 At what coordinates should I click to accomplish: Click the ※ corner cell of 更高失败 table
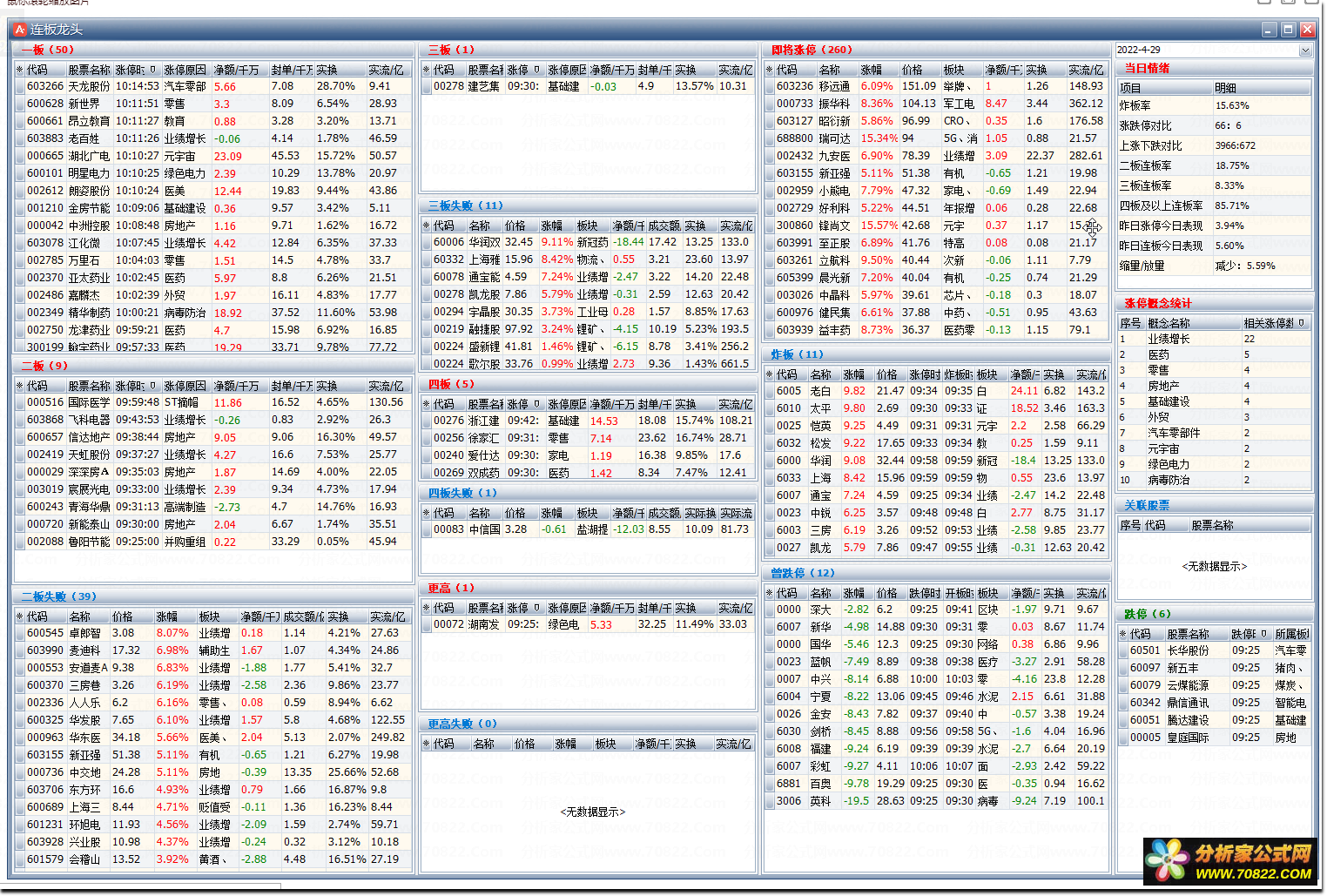coord(427,744)
